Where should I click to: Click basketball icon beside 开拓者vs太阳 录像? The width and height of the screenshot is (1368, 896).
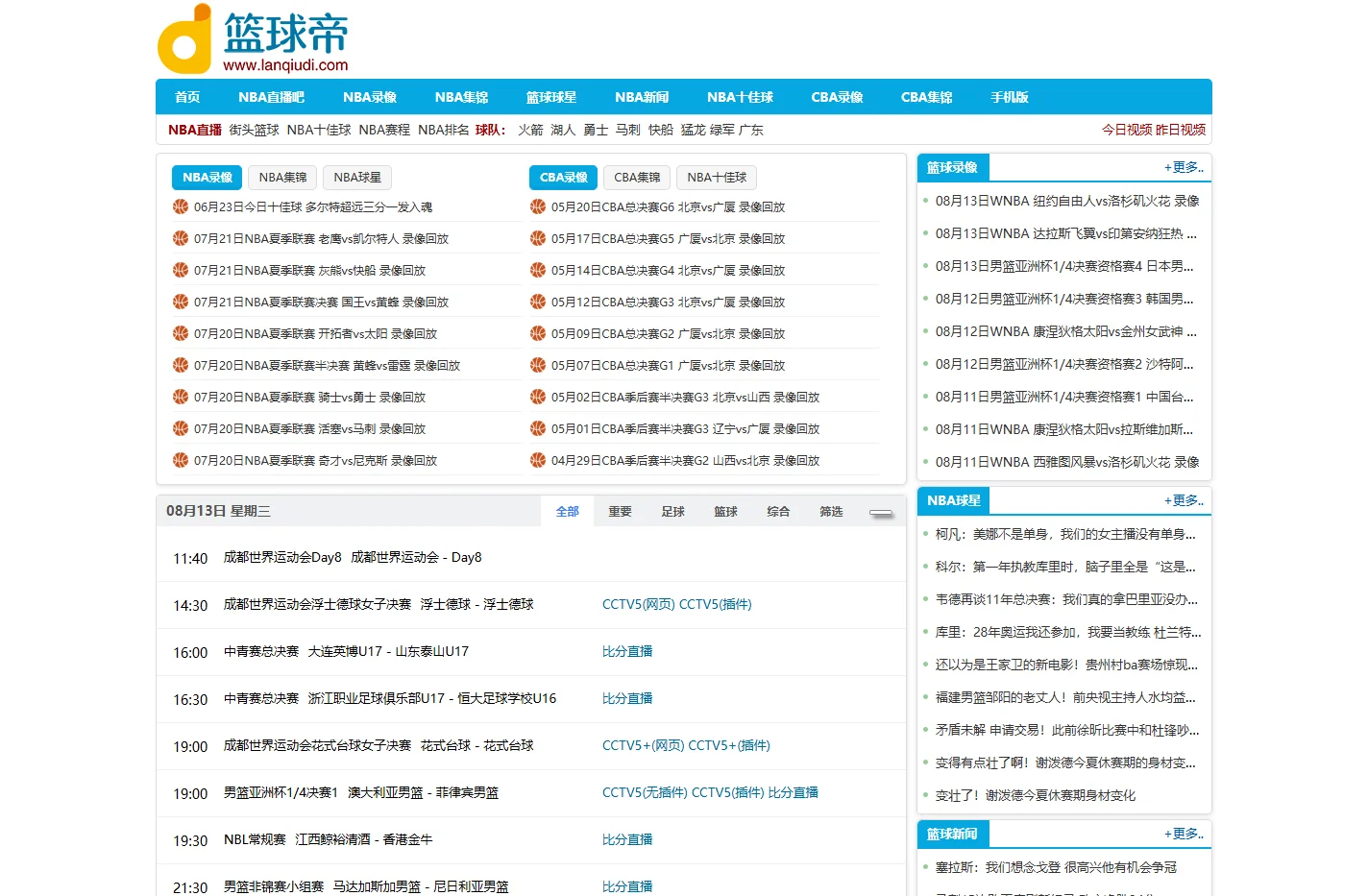point(181,333)
